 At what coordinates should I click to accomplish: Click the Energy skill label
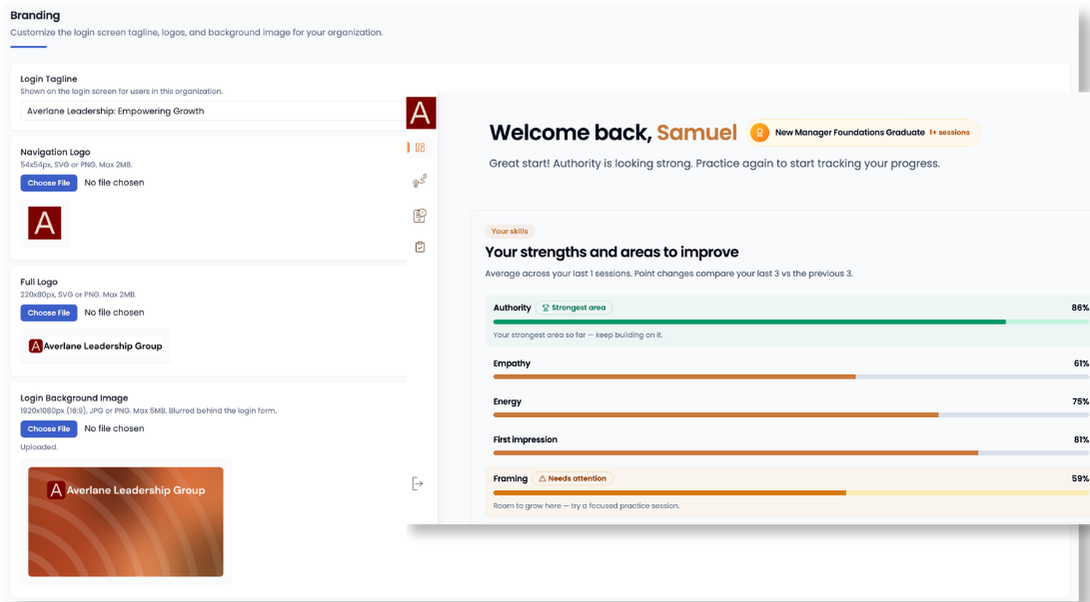tap(507, 402)
